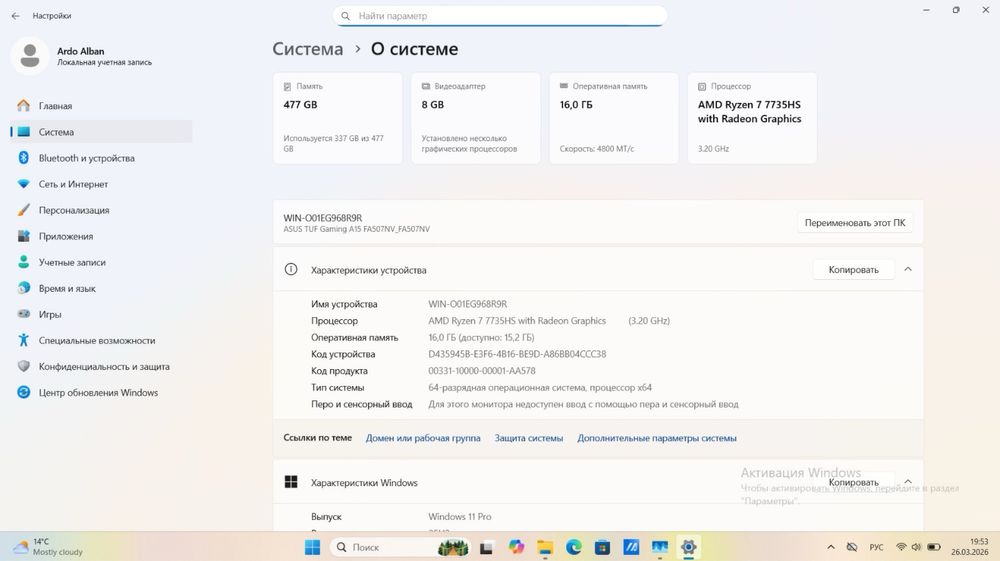Open the blue monitor taskbar app
This screenshot has height=561, width=1000.
click(x=659, y=547)
